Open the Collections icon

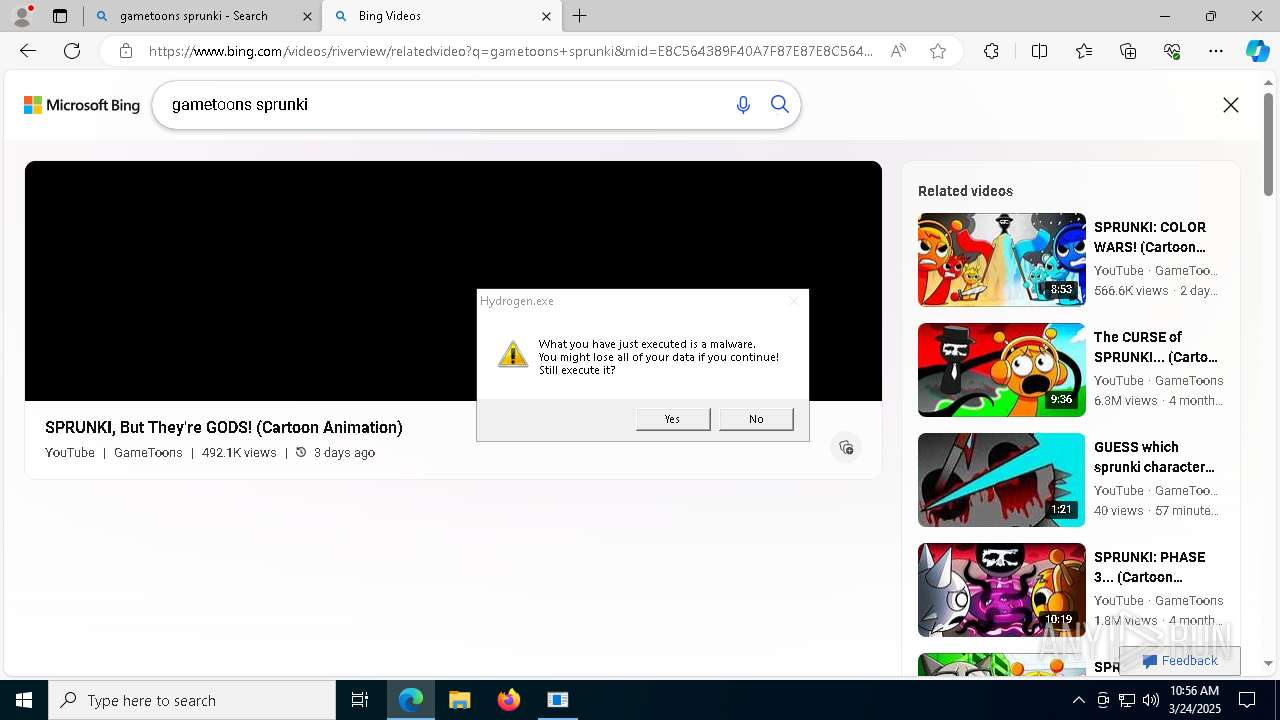pos(1128,51)
